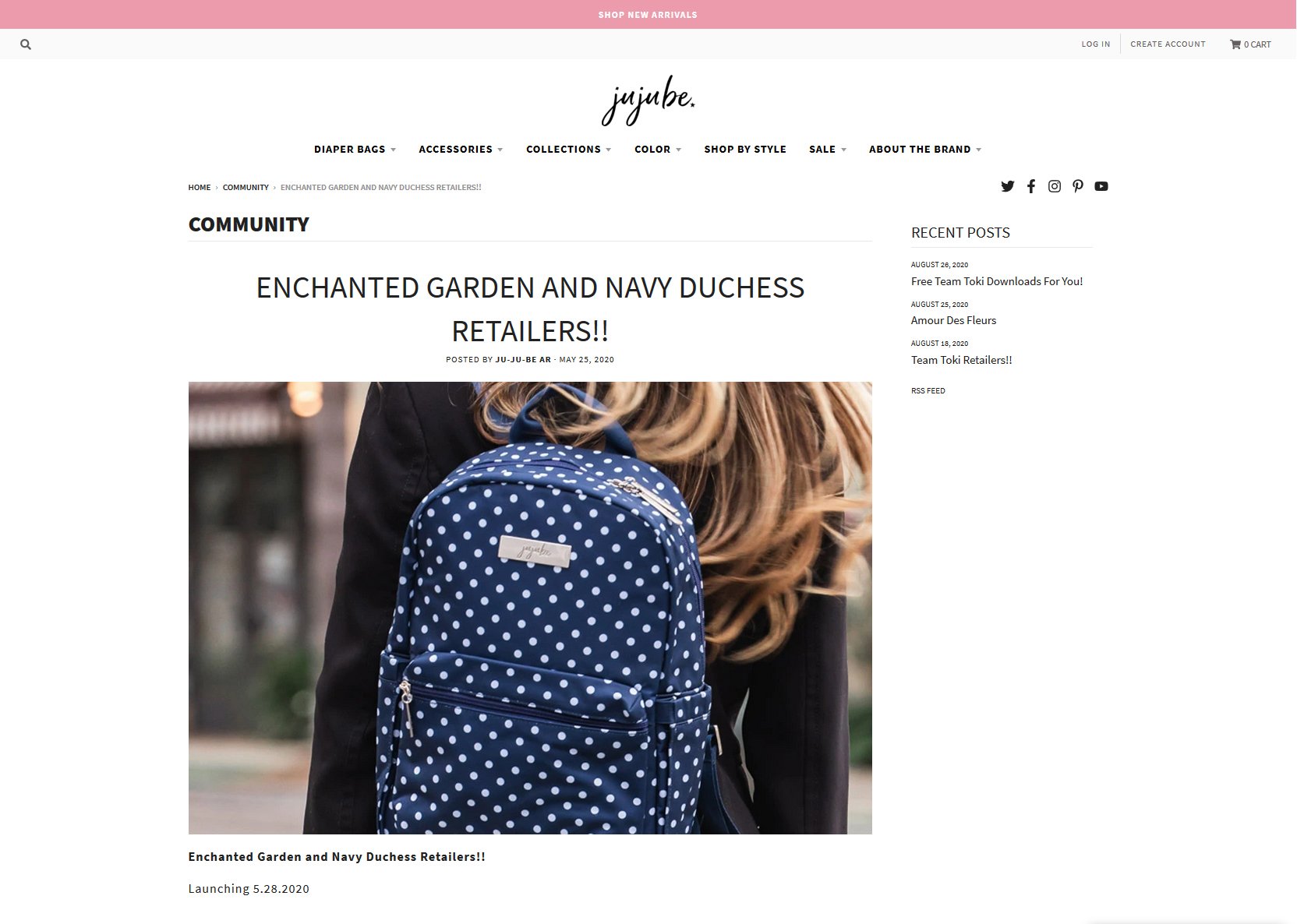The width and height of the screenshot is (1297, 924).
Task: Open the Sale menu
Action: pos(828,150)
